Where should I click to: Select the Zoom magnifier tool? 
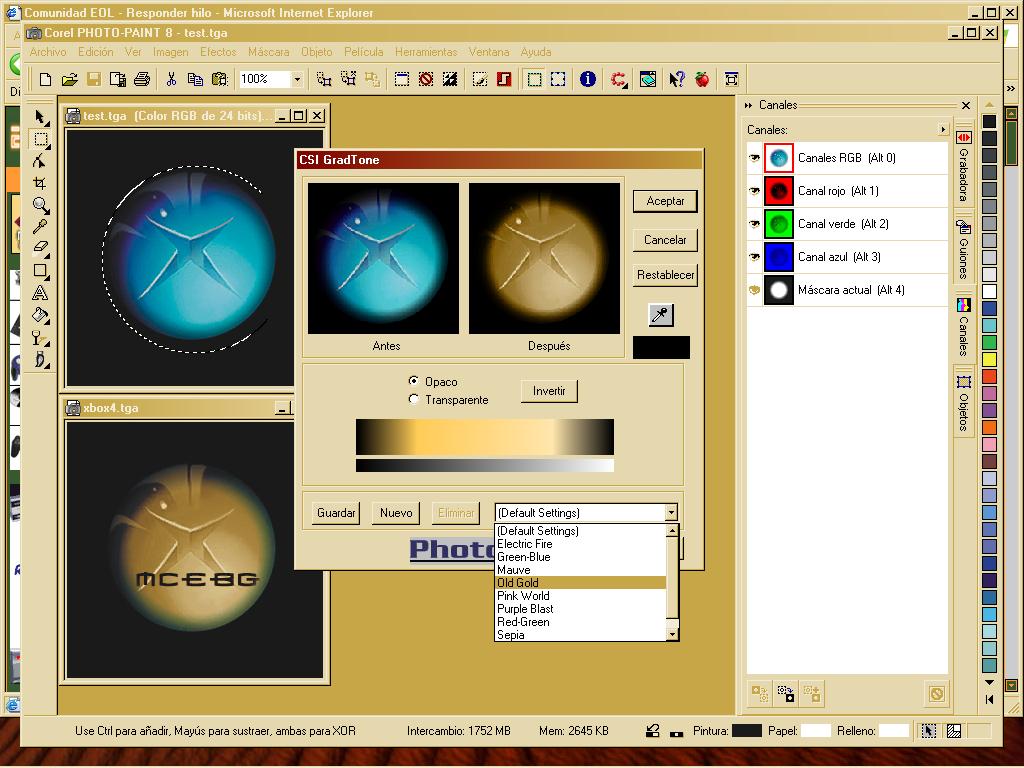tap(40, 205)
